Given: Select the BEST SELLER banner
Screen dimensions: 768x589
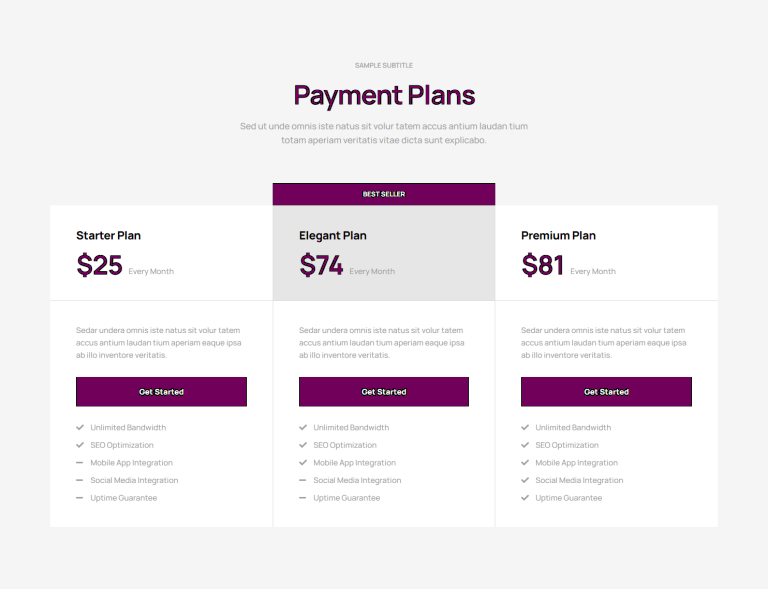Looking at the screenshot, I should pos(384,194).
